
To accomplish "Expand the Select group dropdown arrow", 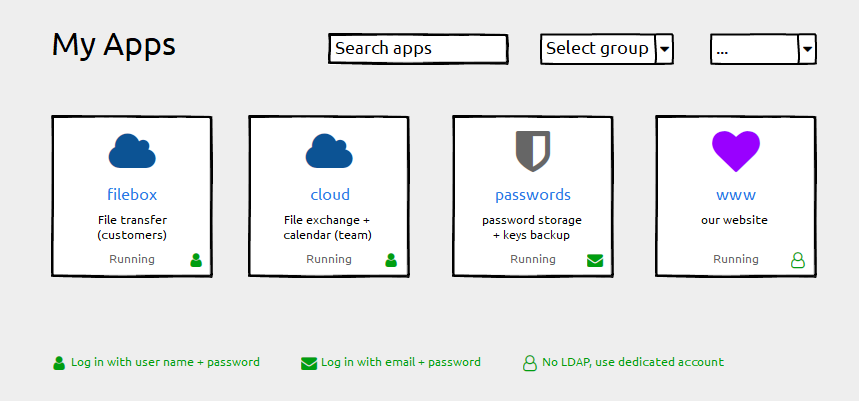I will point(665,49).
